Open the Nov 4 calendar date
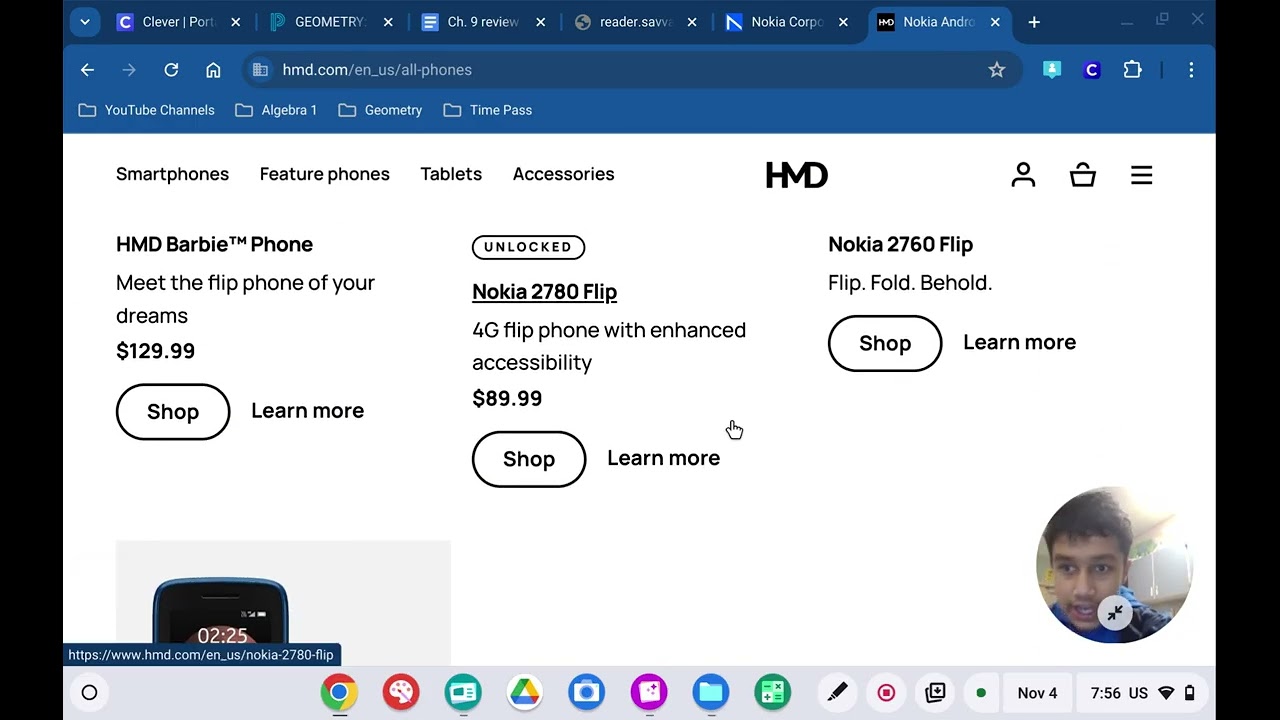Image resolution: width=1280 pixels, height=720 pixels. (x=1037, y=693)
